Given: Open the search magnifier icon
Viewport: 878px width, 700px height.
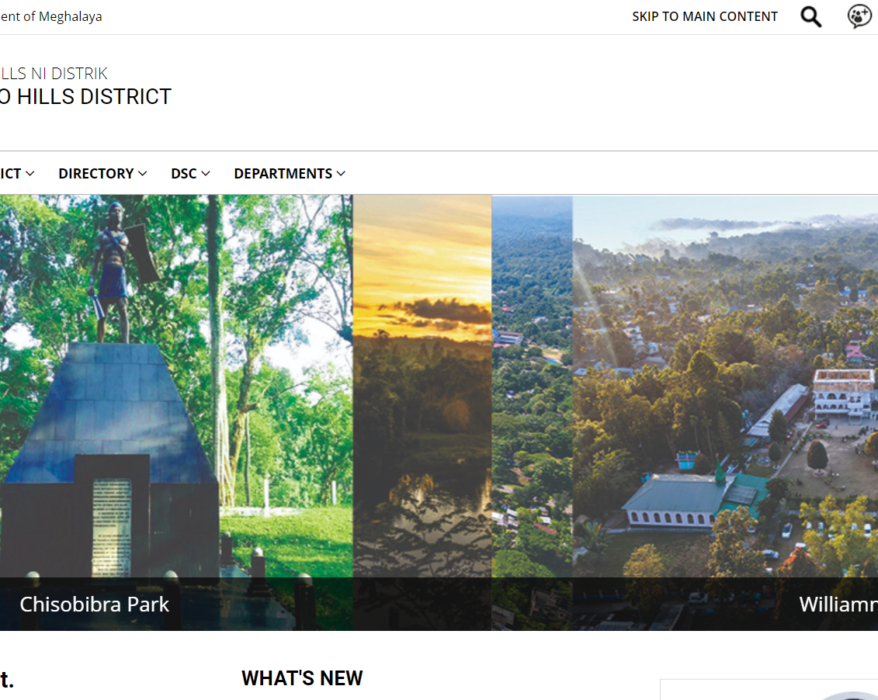Looking at the screenshot, I should pyautogui.click(x=811, y=17).
